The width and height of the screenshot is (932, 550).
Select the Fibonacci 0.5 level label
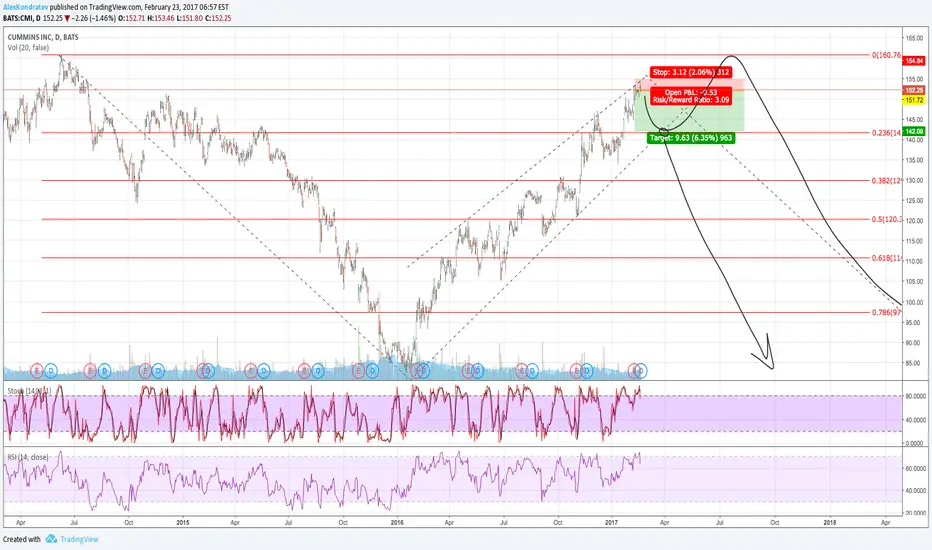click(x=886, y=219)
